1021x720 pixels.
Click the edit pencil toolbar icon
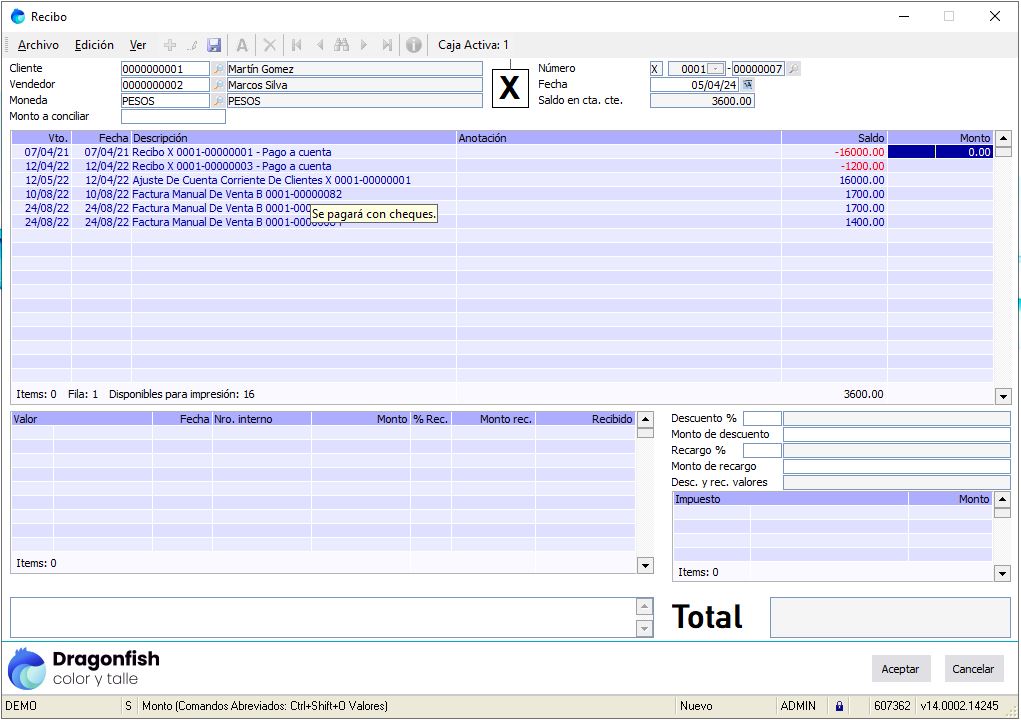tap(192, 45)
